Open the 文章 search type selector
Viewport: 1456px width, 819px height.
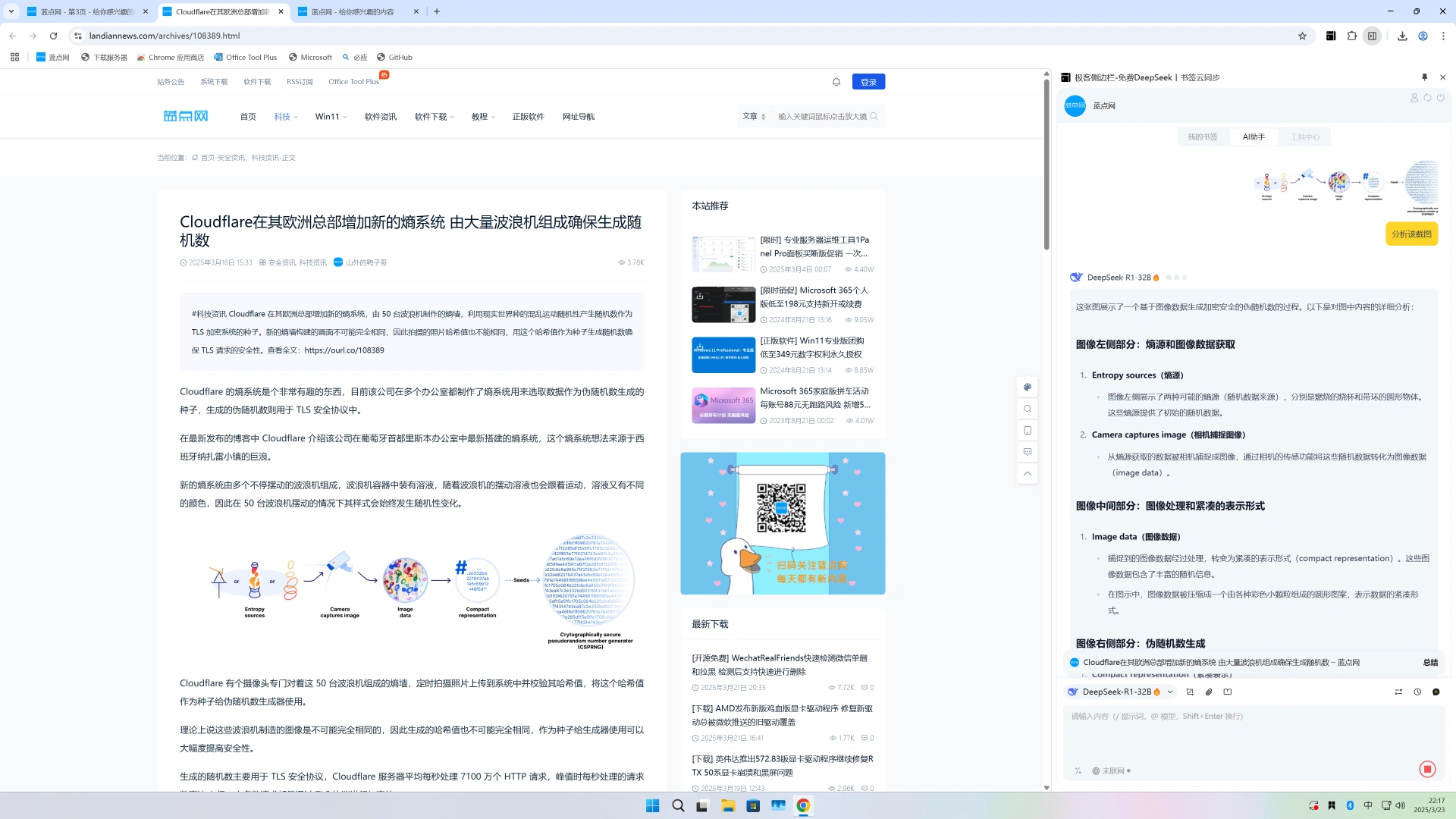[x=754, y=117]
